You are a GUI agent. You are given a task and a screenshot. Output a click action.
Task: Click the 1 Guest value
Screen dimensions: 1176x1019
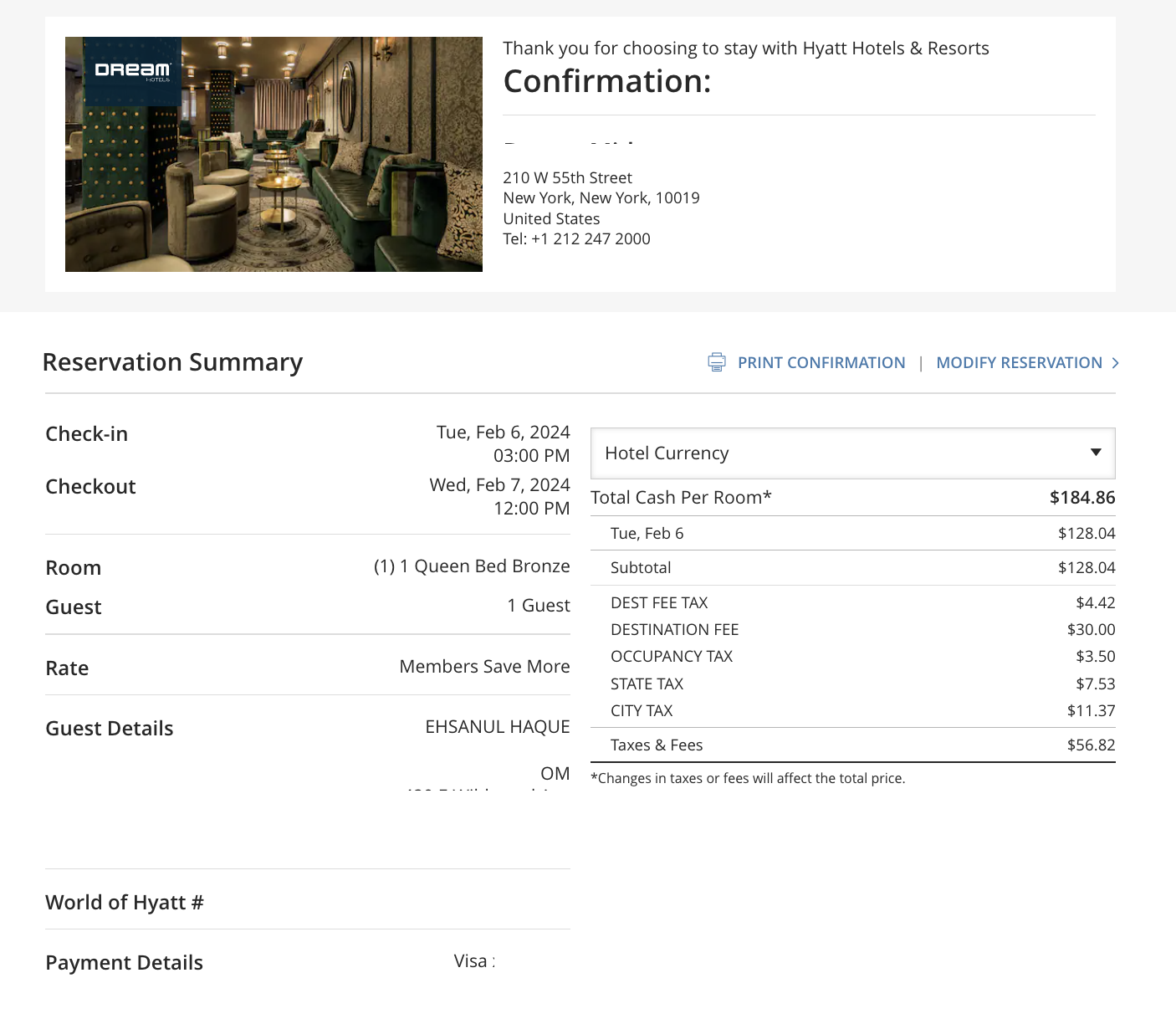click(539, 606)
